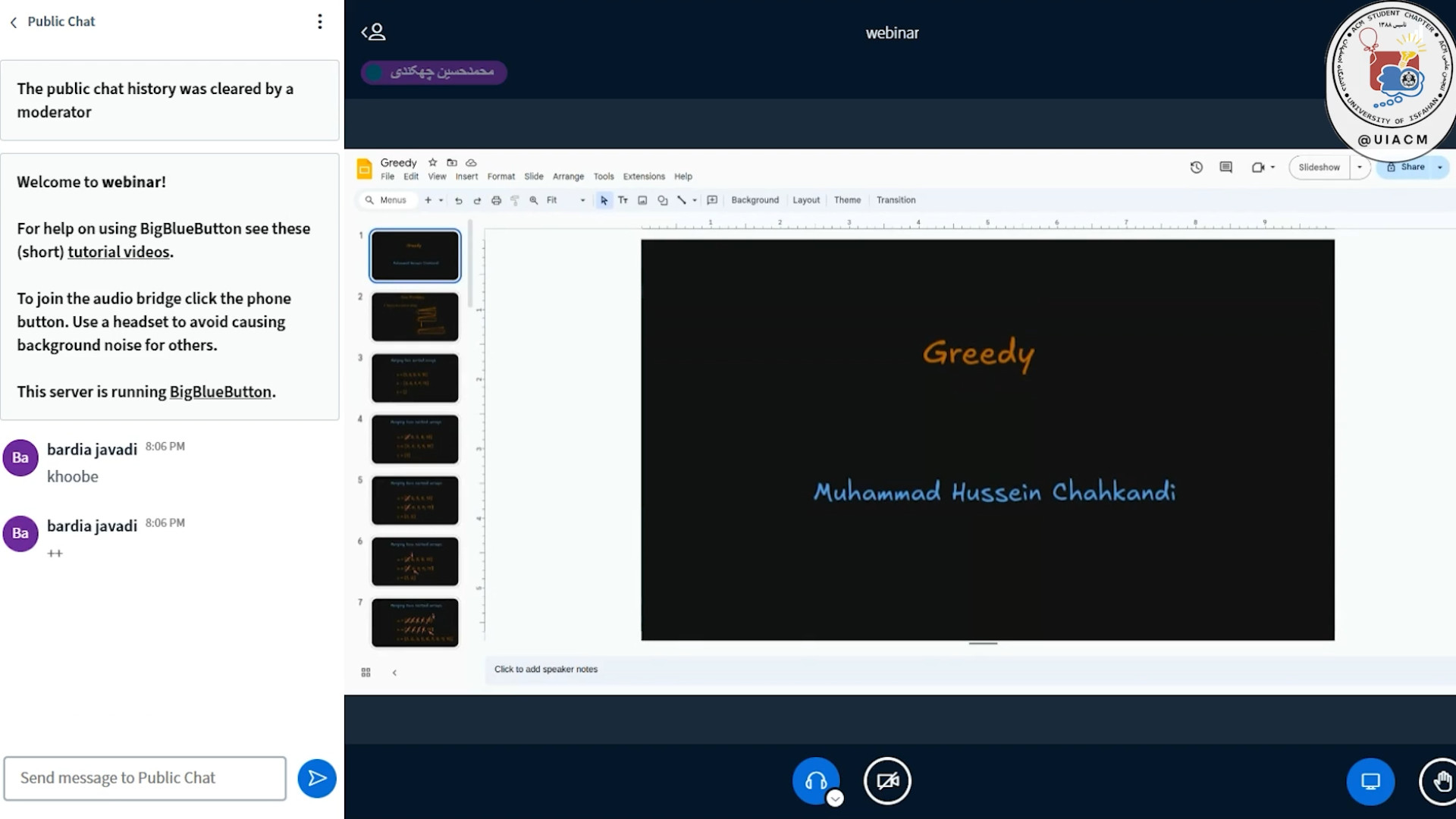
Task: Send the chat message
Action: click(317, 778)
